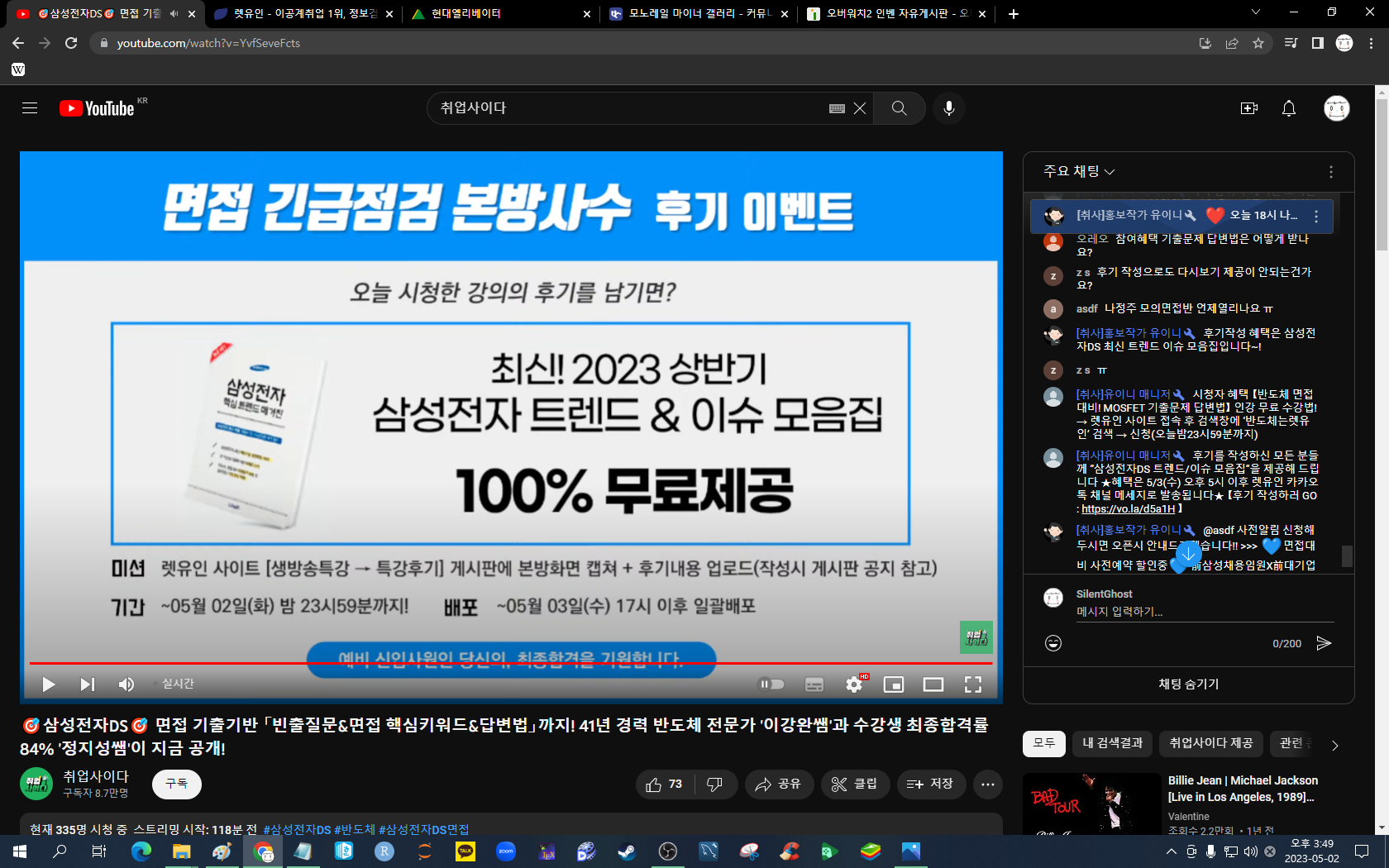Click the voice search microphone icon

(x=949, y=108)
